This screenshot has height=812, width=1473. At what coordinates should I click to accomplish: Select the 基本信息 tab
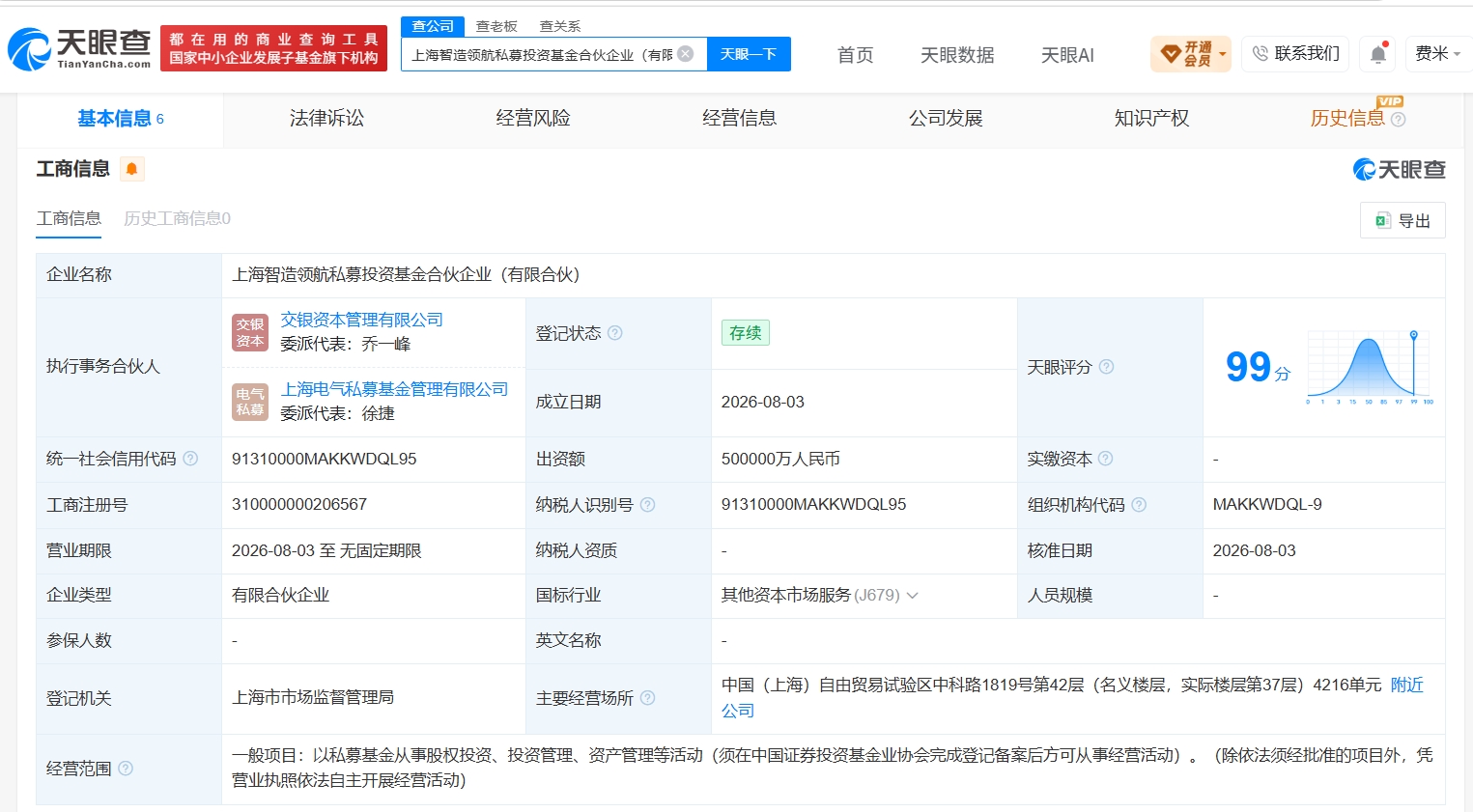point(121,120)
